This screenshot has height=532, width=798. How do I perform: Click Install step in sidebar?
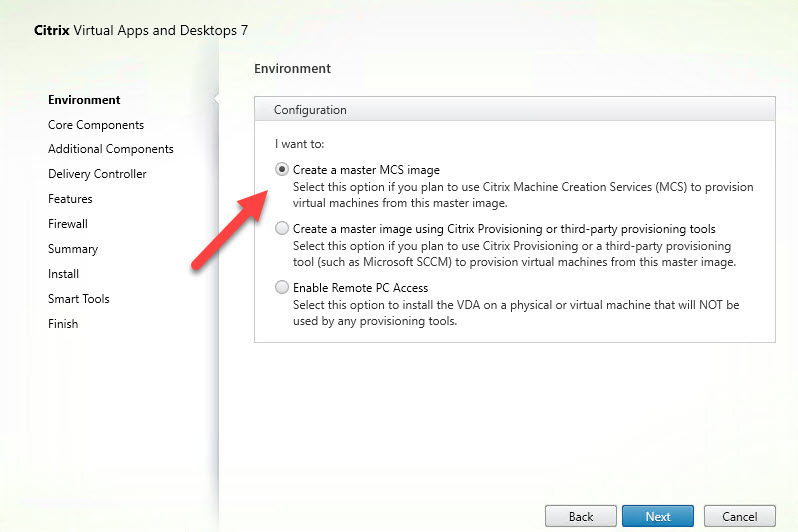point(63,274)
